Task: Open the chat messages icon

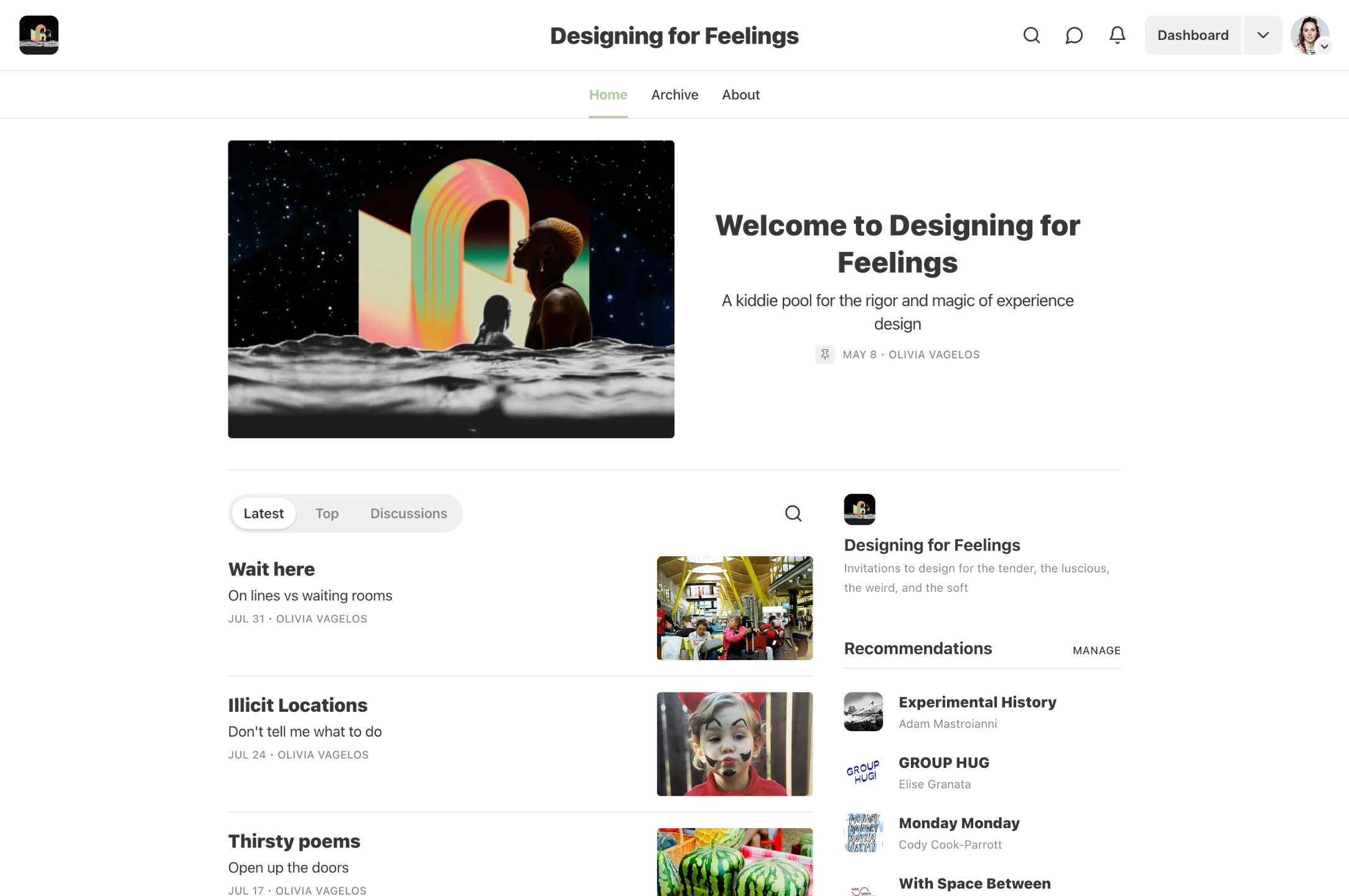Action: click(x=1074, y=35)
